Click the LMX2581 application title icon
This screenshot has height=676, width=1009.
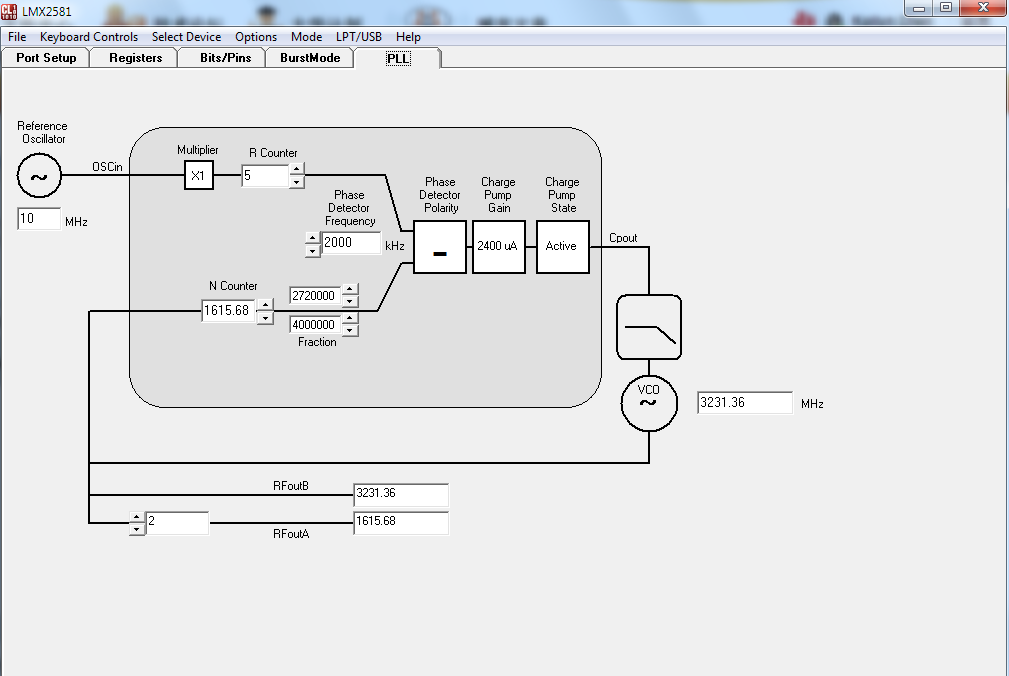(9, 11)
